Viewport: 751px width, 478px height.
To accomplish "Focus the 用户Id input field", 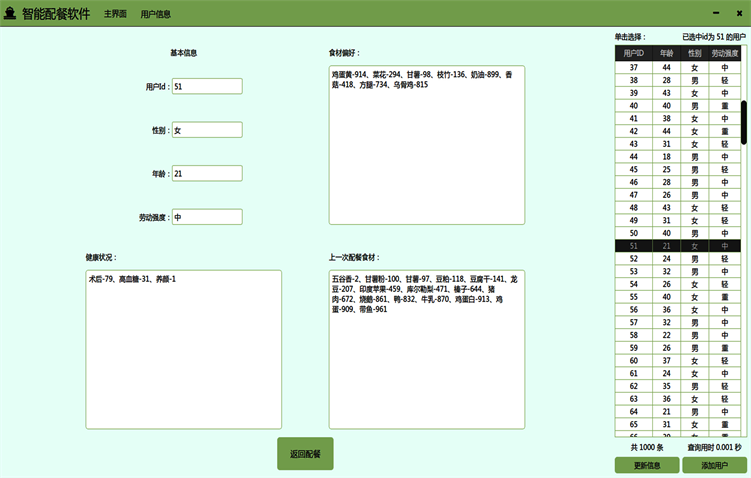I will [207, 87].
